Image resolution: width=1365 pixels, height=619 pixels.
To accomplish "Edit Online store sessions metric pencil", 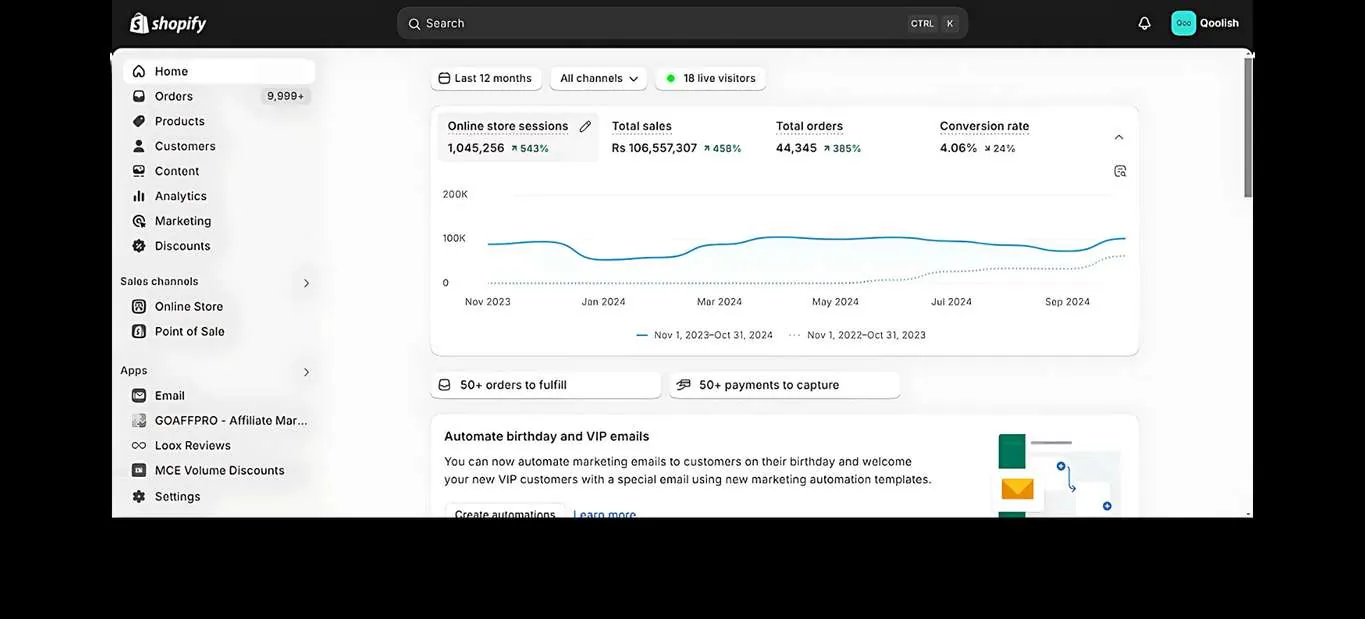I will pos(585,126).
